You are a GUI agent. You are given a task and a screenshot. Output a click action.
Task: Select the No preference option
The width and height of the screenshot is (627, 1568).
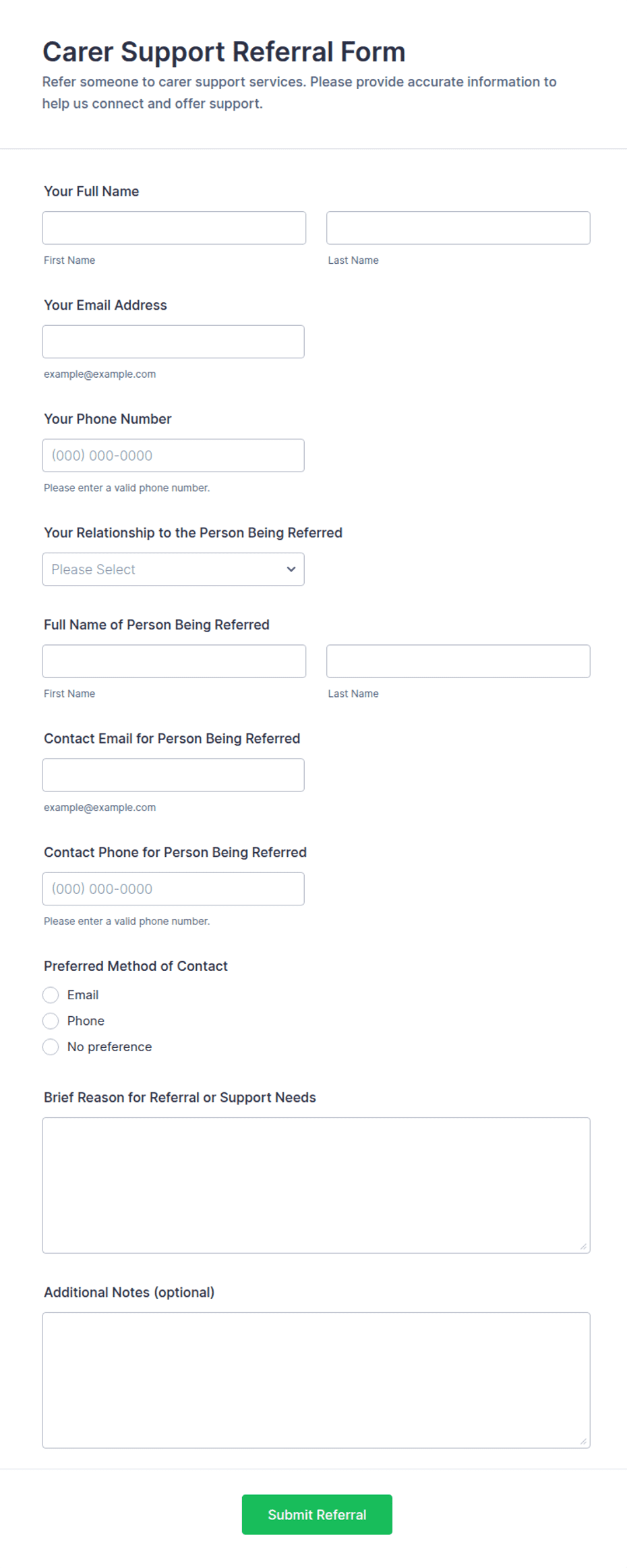(51, 1047)
